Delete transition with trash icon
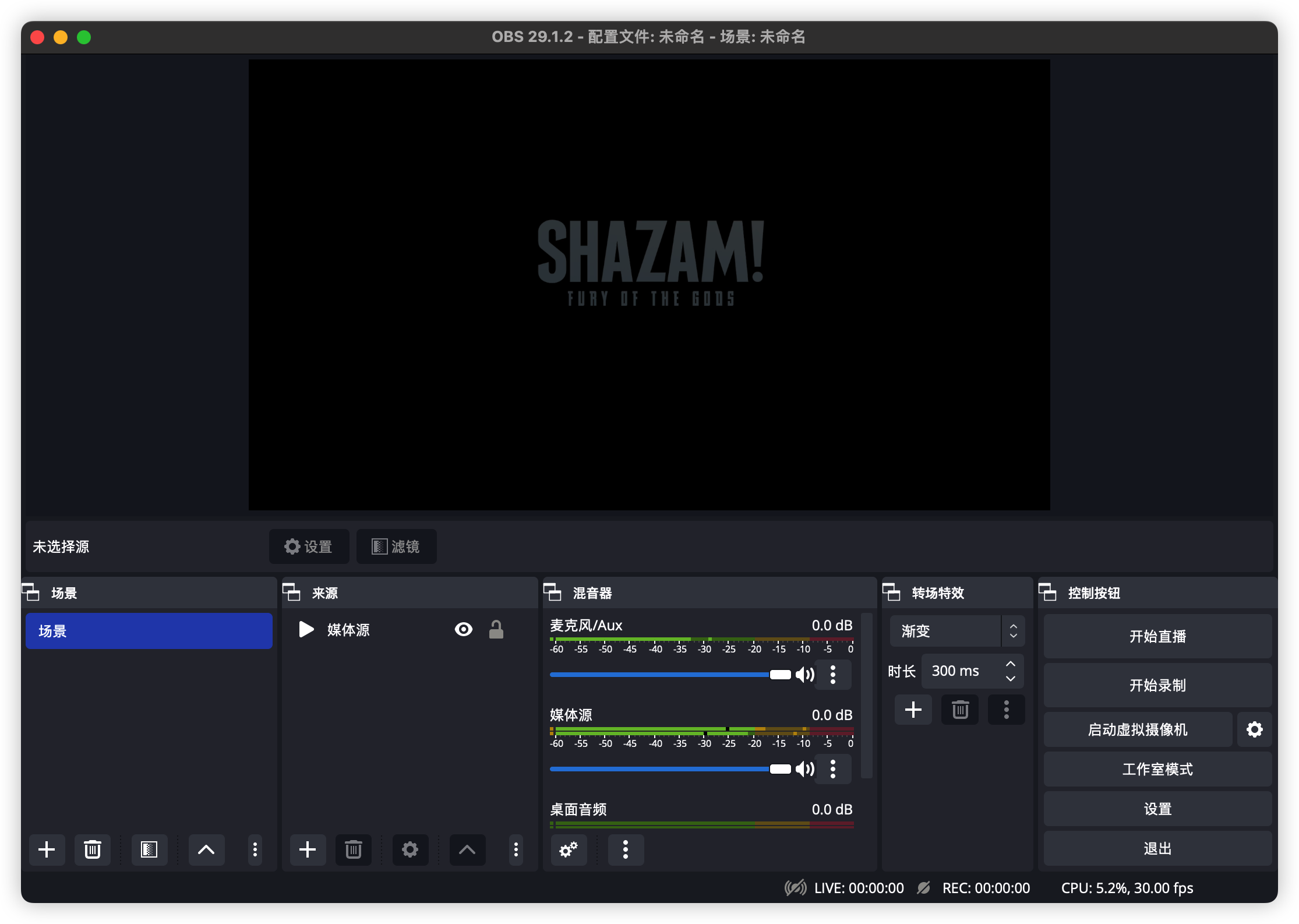 click(960, 710)
